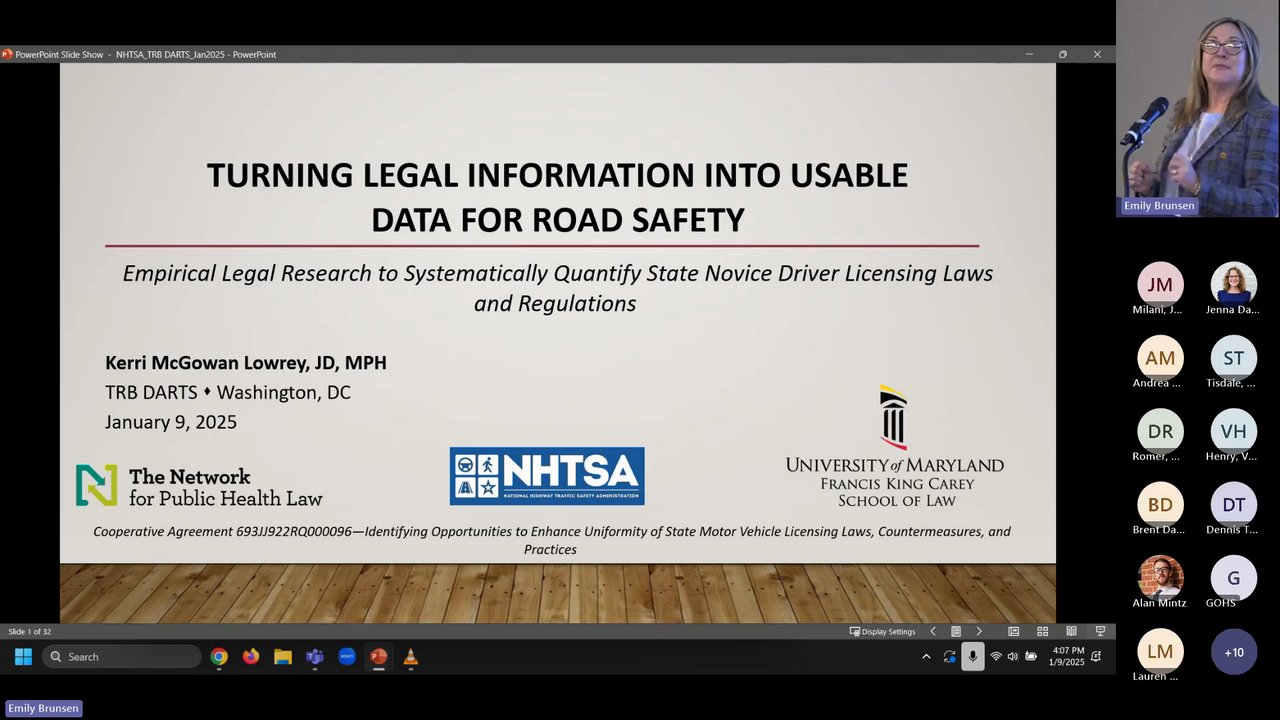
Task: Open the Zoom taskbar icon
Action: (347, 657)
